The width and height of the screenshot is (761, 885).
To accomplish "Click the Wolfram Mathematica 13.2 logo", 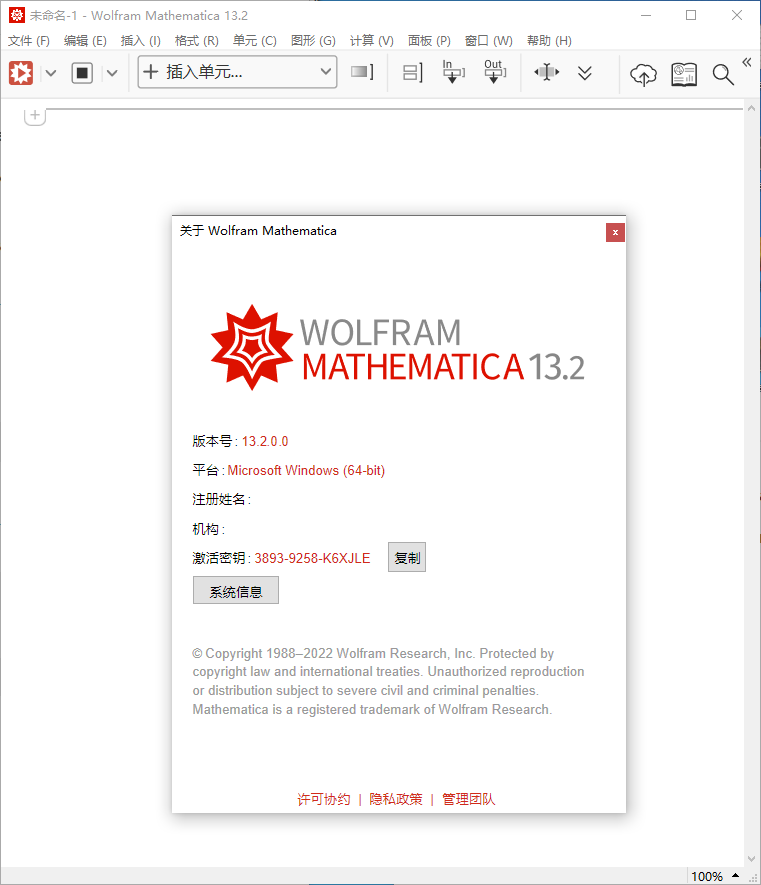I will click(x=397, y=348).
